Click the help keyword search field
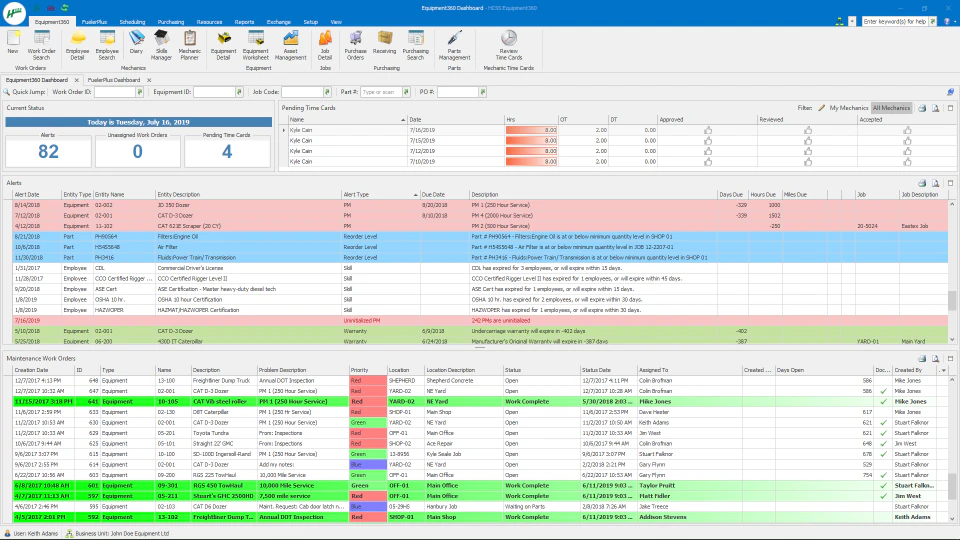960x540 pixels. [x=894, y=21]
